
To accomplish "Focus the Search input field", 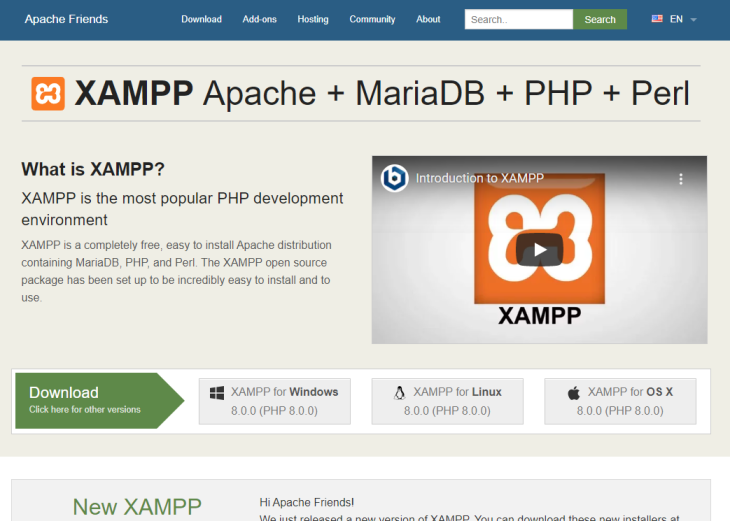I will (x=519, y=20).
